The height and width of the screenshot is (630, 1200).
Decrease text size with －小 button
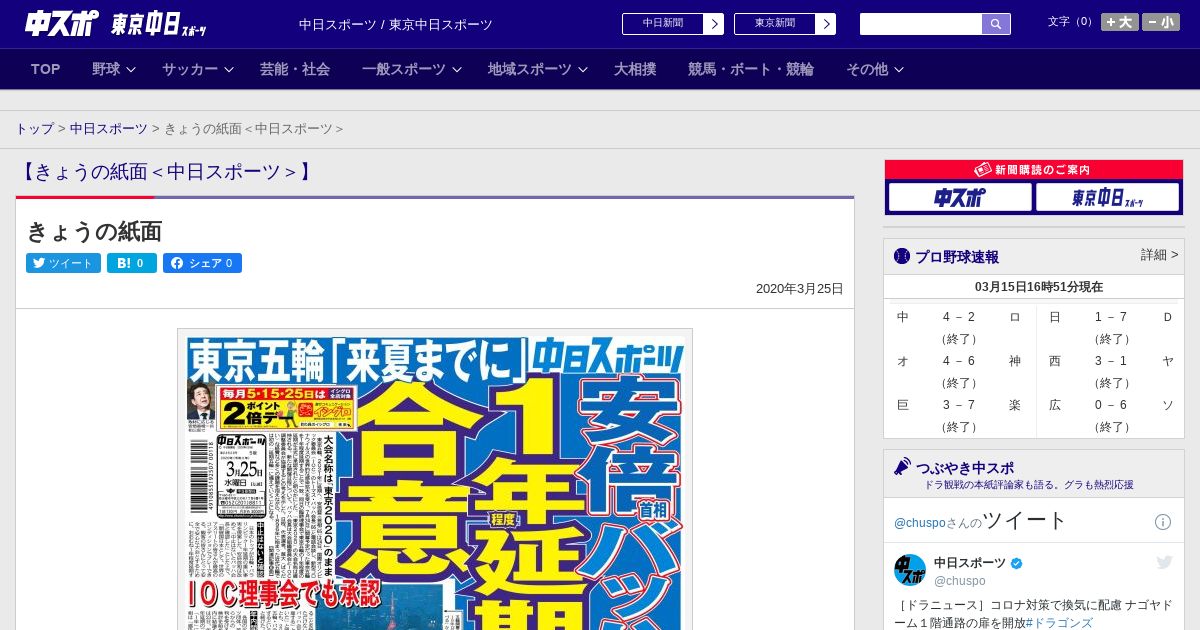1161,22
